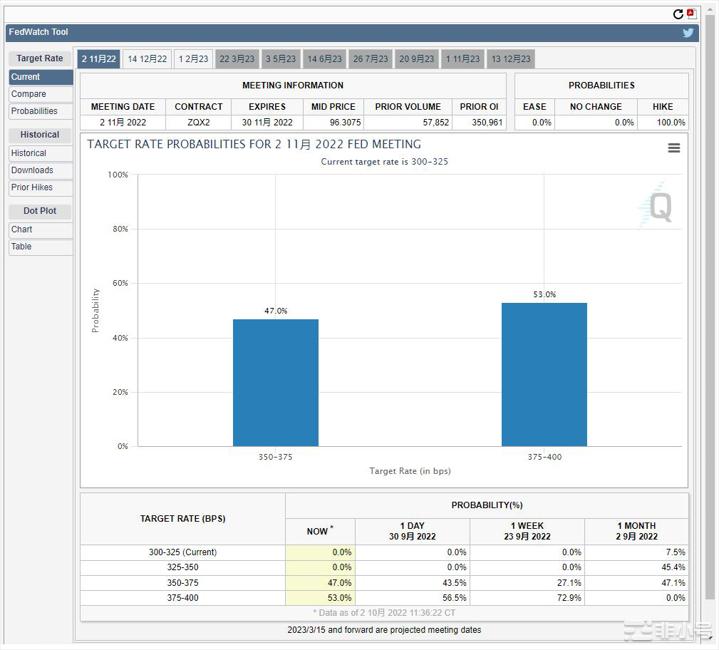Screen dimensions: 719x650
Task: Click the 375-400 probability bar
Action: 544,374
